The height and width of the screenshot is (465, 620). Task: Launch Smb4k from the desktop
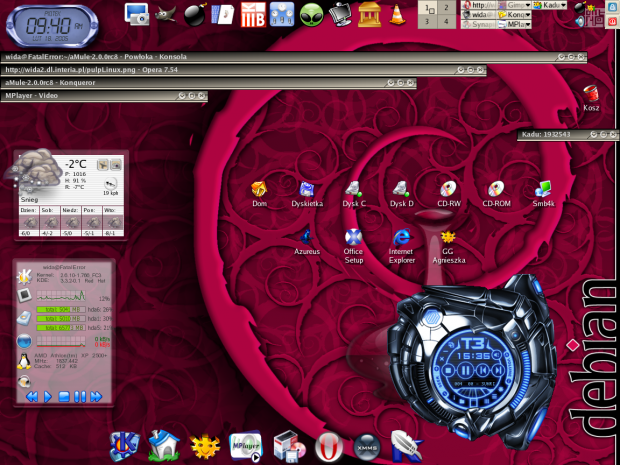(543, 194)
